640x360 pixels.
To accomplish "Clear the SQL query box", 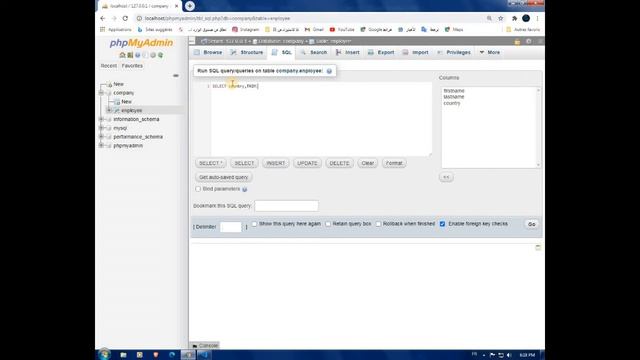I will click(368, 163).
